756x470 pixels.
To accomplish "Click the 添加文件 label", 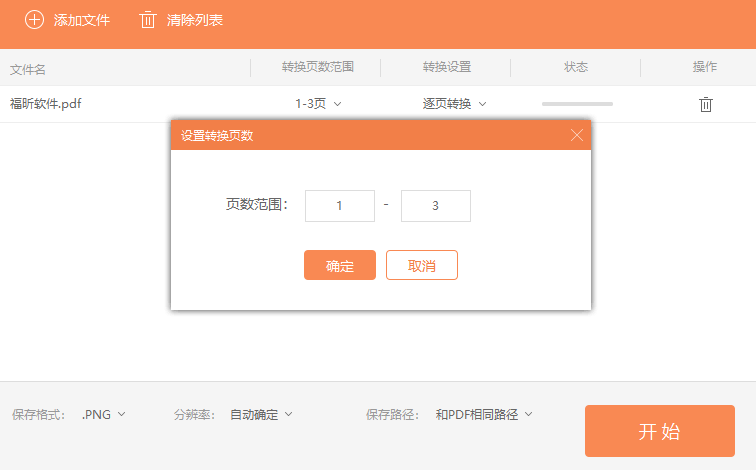I will pyautogui.click(x=81, y=20).
